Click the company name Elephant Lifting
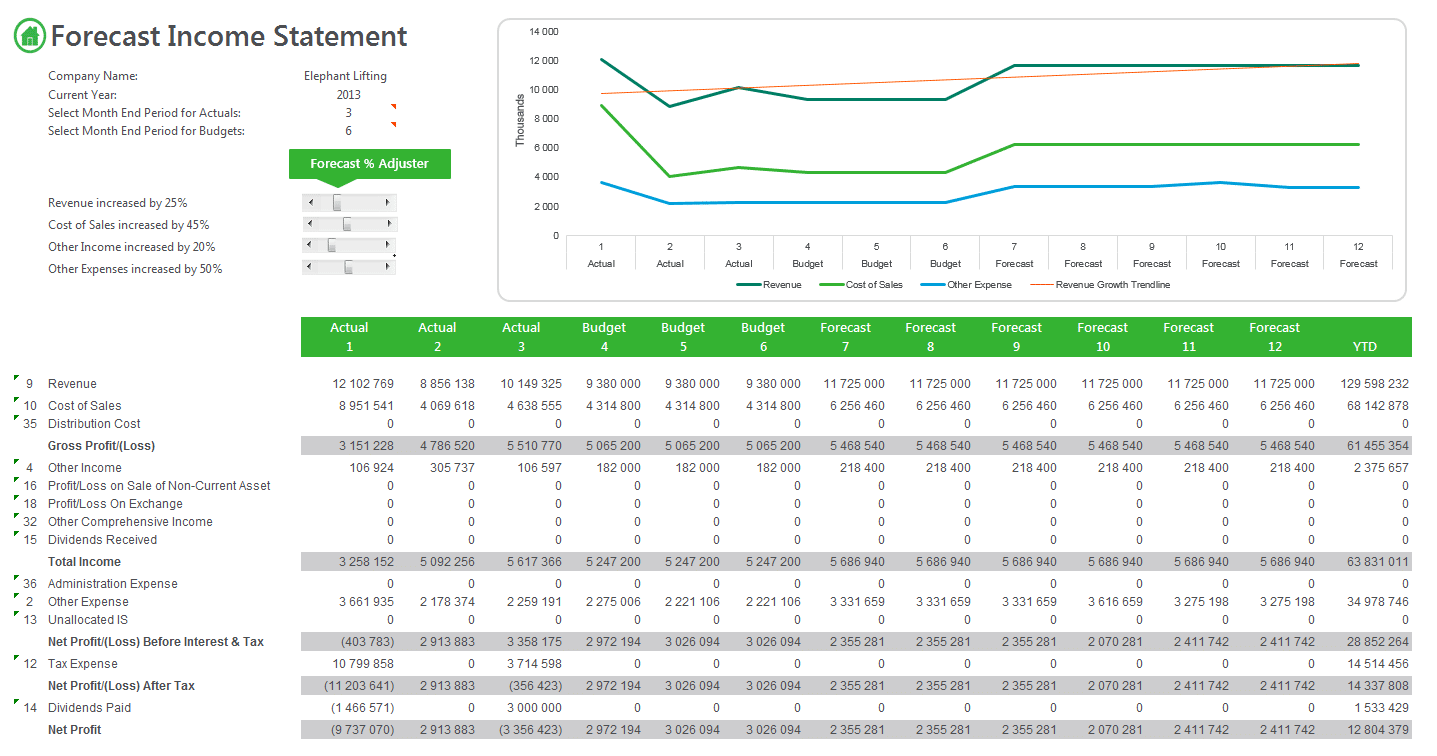Viewport: 1437px width, 756px height. (345, 76)
